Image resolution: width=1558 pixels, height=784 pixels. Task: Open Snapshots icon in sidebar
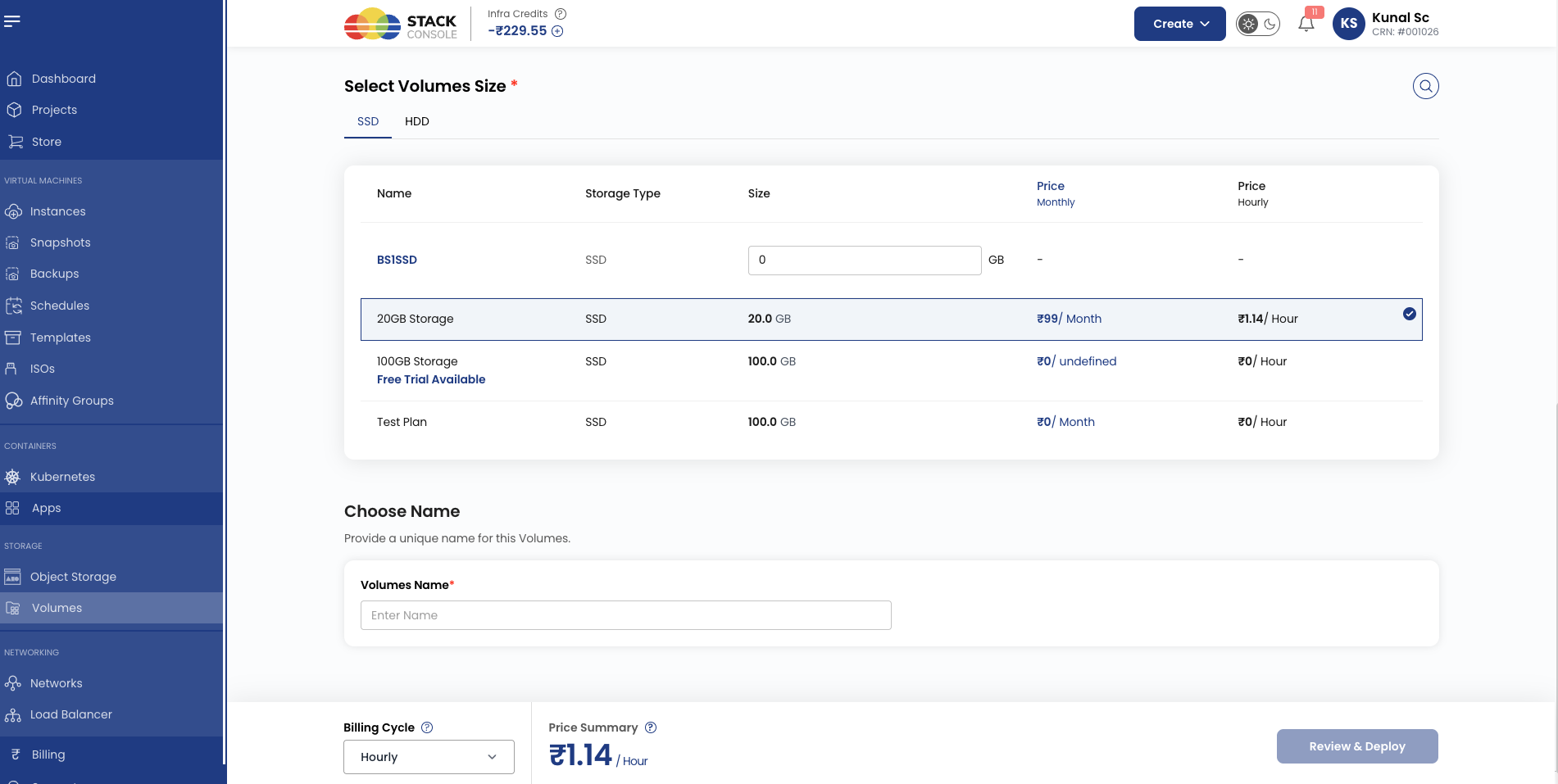(13, 242)
